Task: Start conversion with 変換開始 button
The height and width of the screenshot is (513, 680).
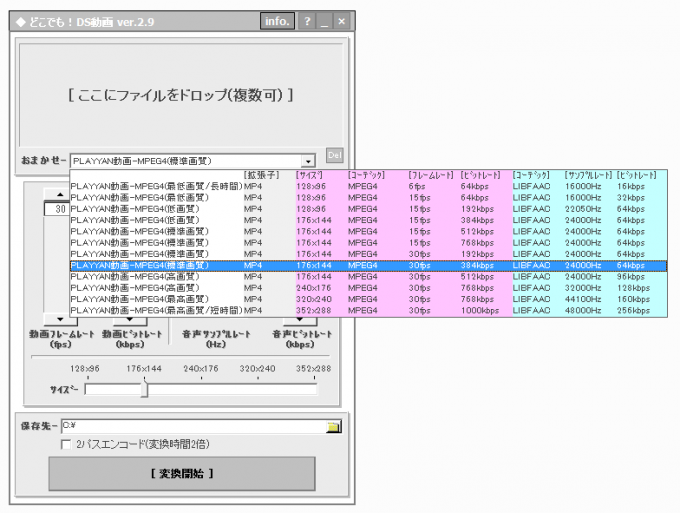Action: point(182,473)
